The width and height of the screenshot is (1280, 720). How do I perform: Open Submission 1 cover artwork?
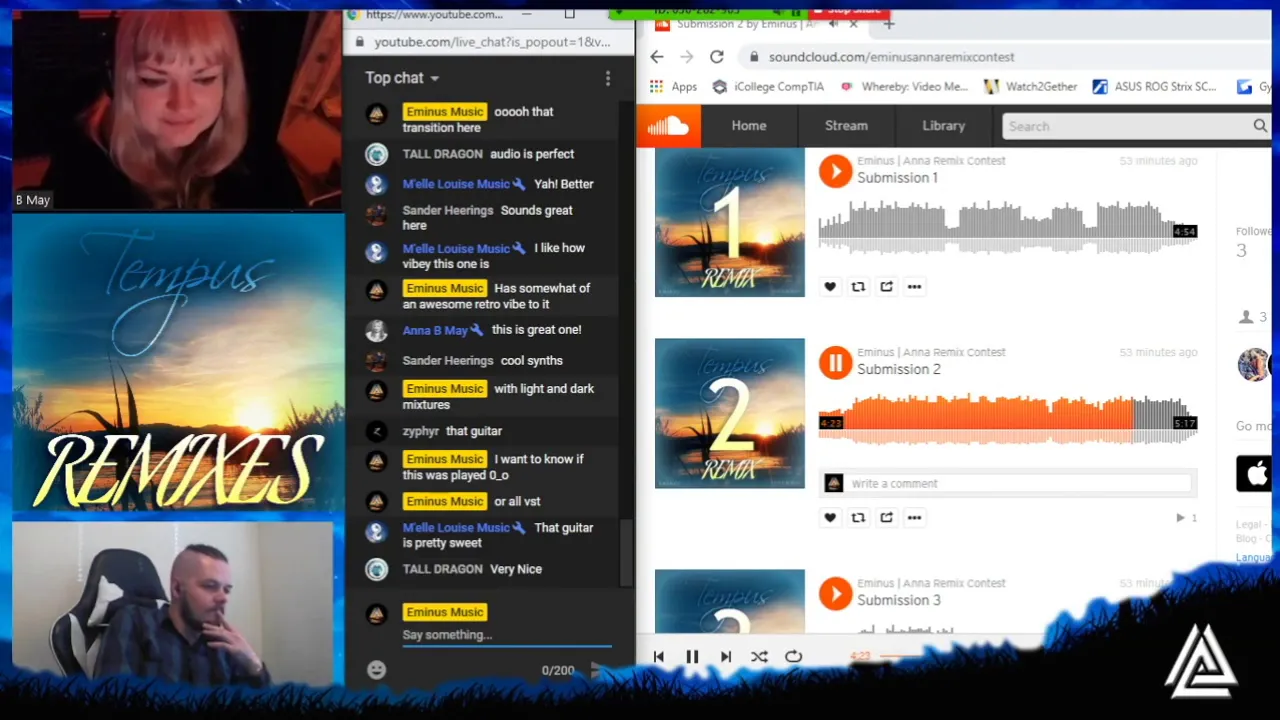(x=730, y=222)
